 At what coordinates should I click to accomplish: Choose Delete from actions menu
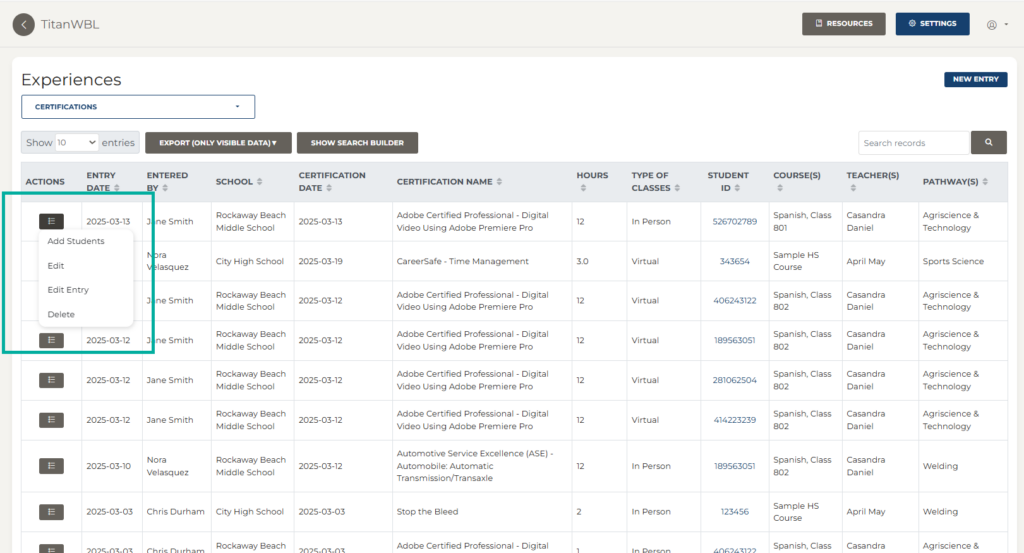(x=61, y=314)
